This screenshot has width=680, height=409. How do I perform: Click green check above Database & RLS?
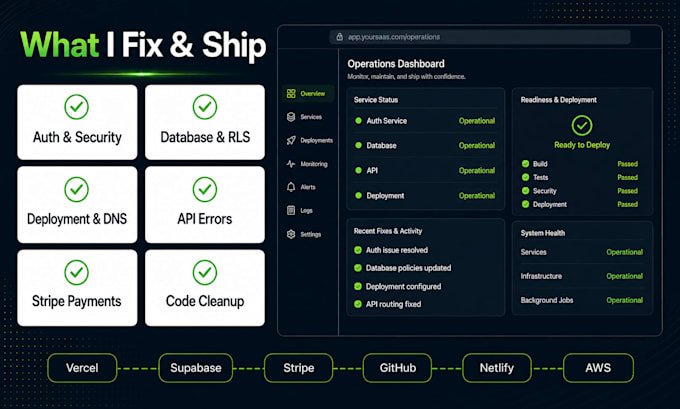click(x=205, y=107)
